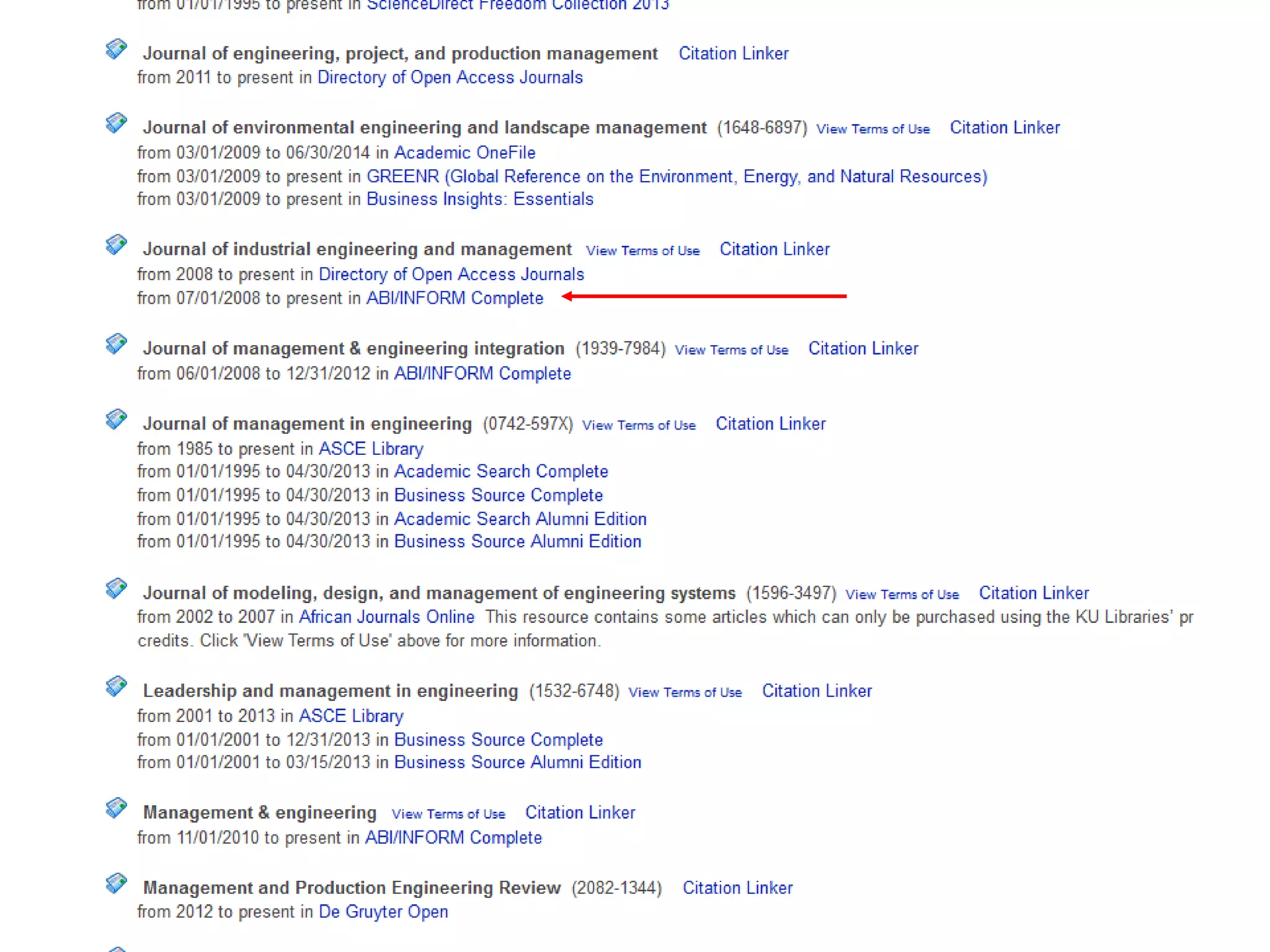
Task: Open GREENR Global Reference database link
Action: (677, 177)
